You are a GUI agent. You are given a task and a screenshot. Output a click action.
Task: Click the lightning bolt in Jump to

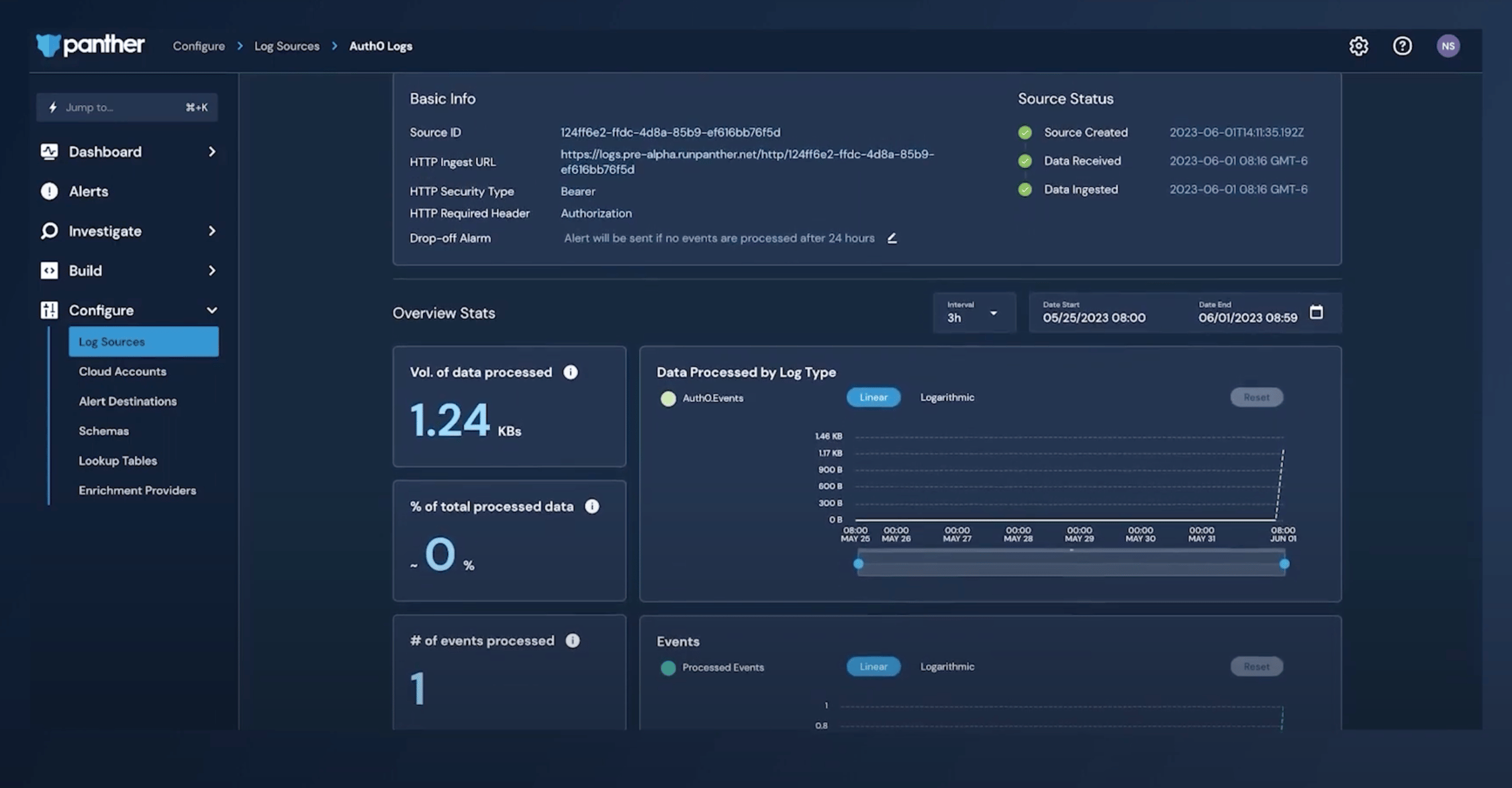coord(53,107)
